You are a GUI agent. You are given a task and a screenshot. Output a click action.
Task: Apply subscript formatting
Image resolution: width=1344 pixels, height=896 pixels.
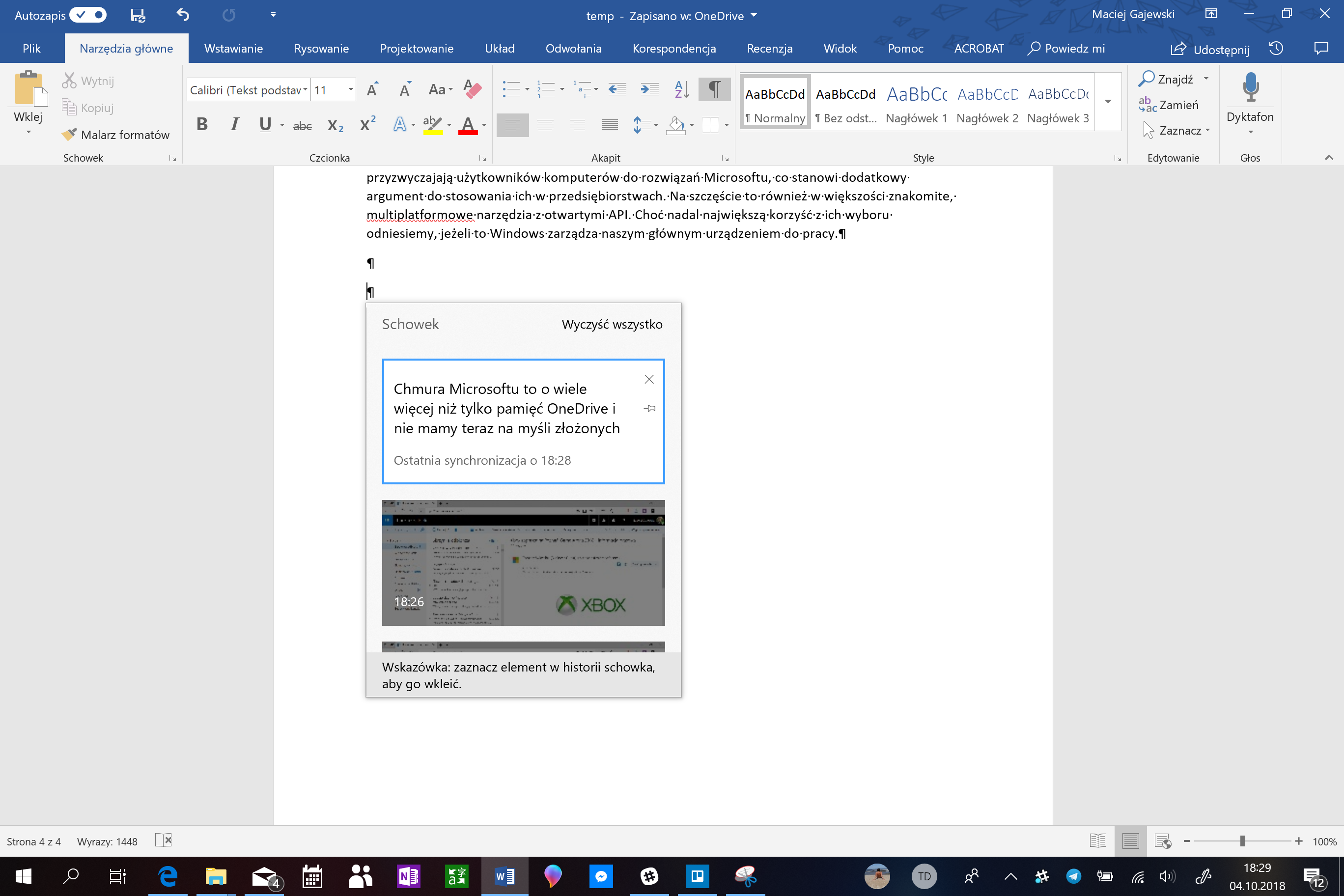point(336,125)
